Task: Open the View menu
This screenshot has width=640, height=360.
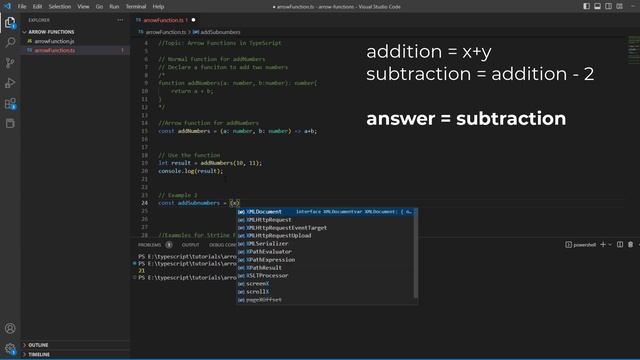Action: [x=83, y=7]
